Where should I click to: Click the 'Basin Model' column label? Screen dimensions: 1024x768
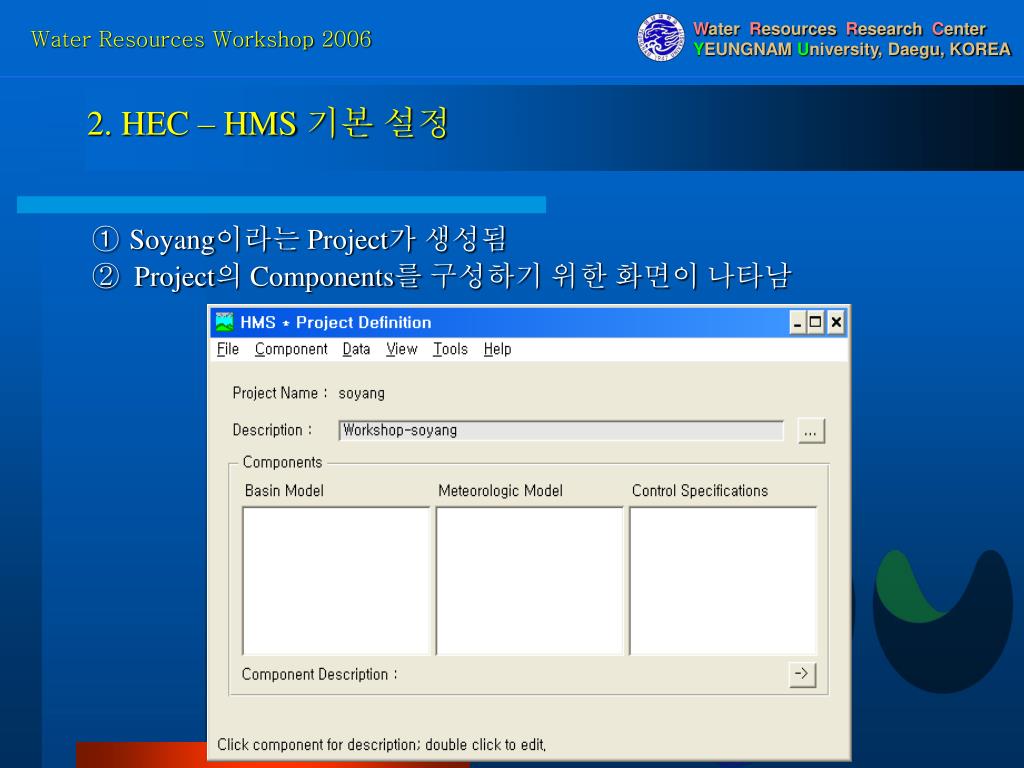pyautogui.click(x=284, y=490)
